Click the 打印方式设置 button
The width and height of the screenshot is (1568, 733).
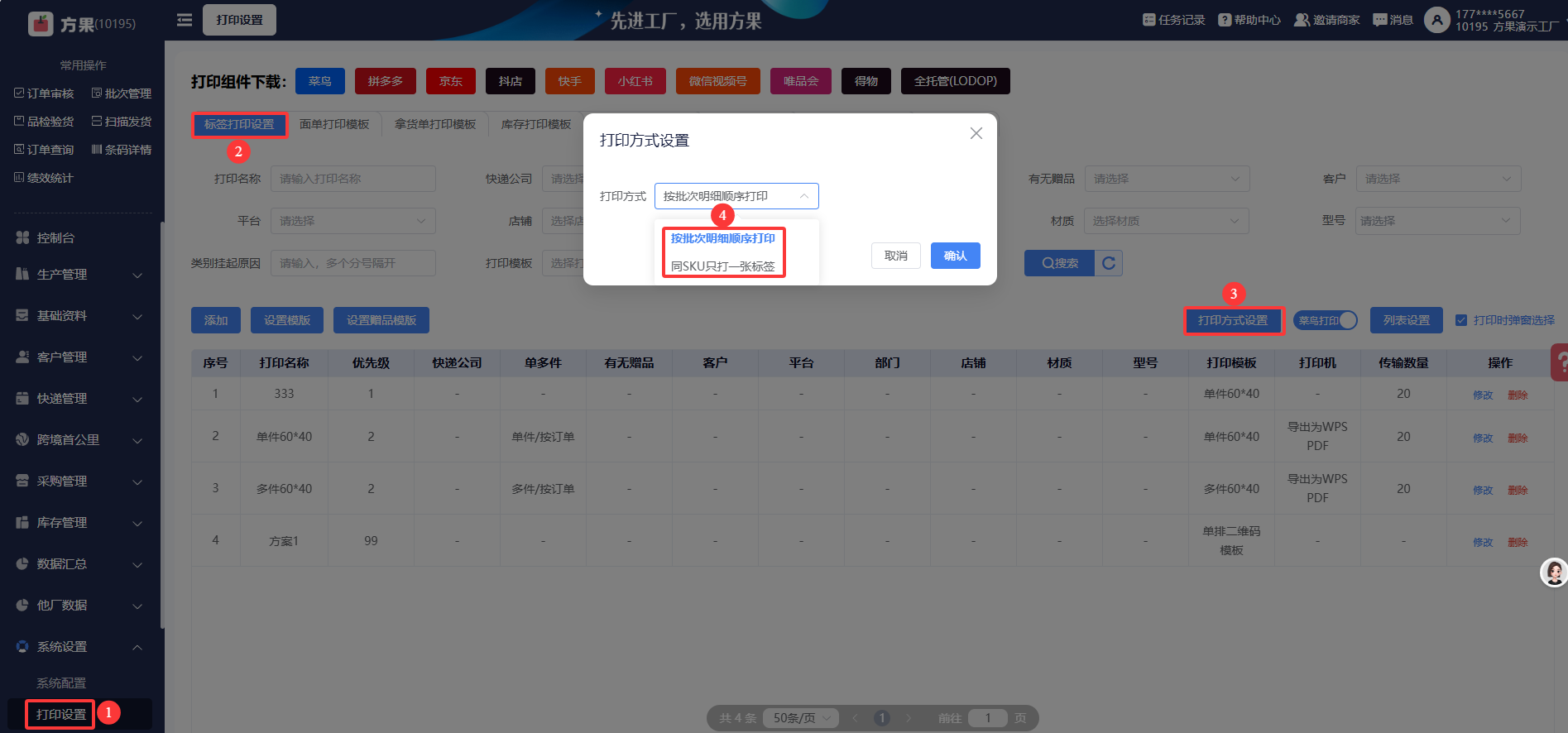point(1233,320)
